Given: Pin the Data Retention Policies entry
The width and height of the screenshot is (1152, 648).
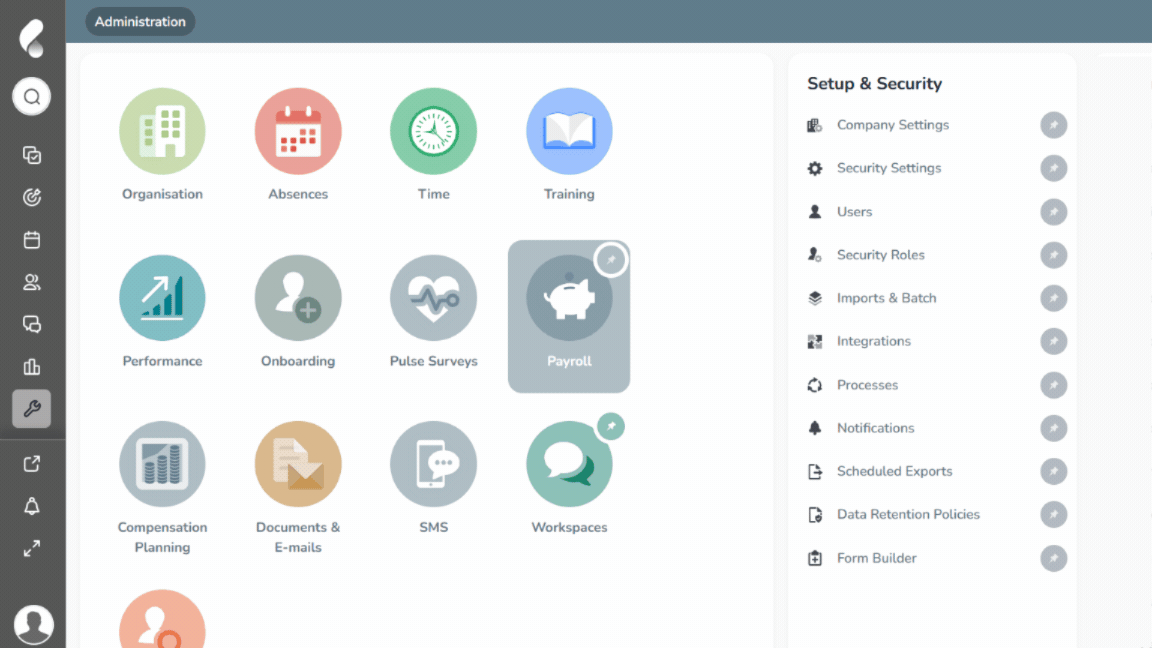Looking at the screenshot, I should (x=1054, y=514).
